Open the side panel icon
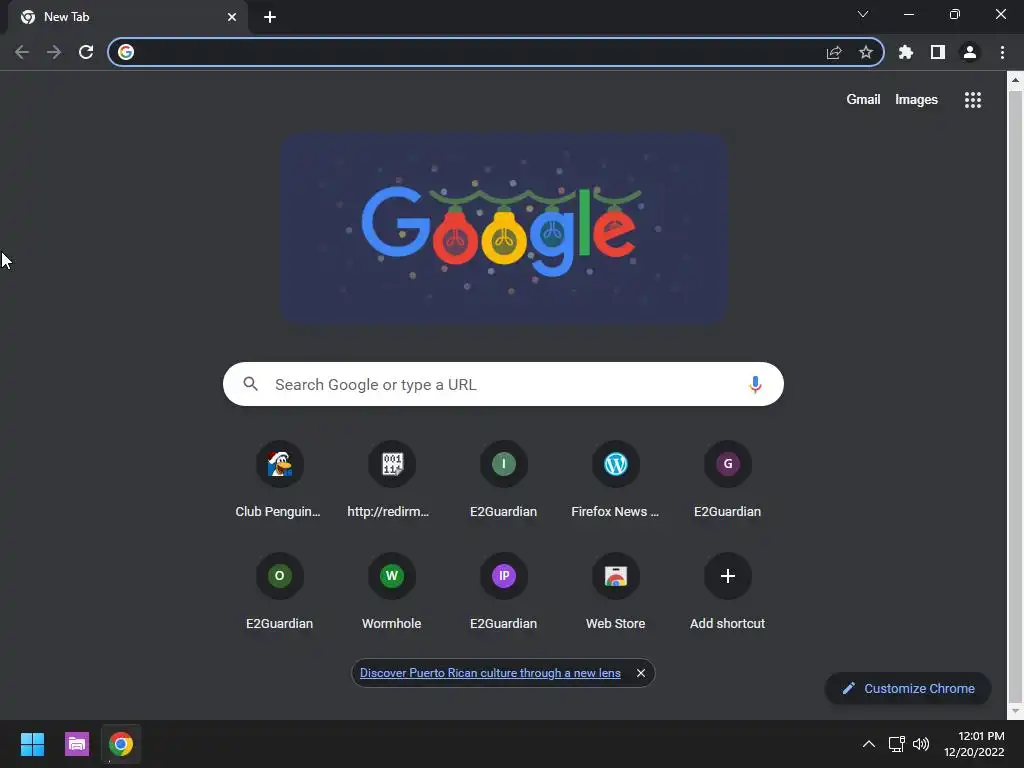This screenshot has width=1024, height=768. (x=938, y=52)
